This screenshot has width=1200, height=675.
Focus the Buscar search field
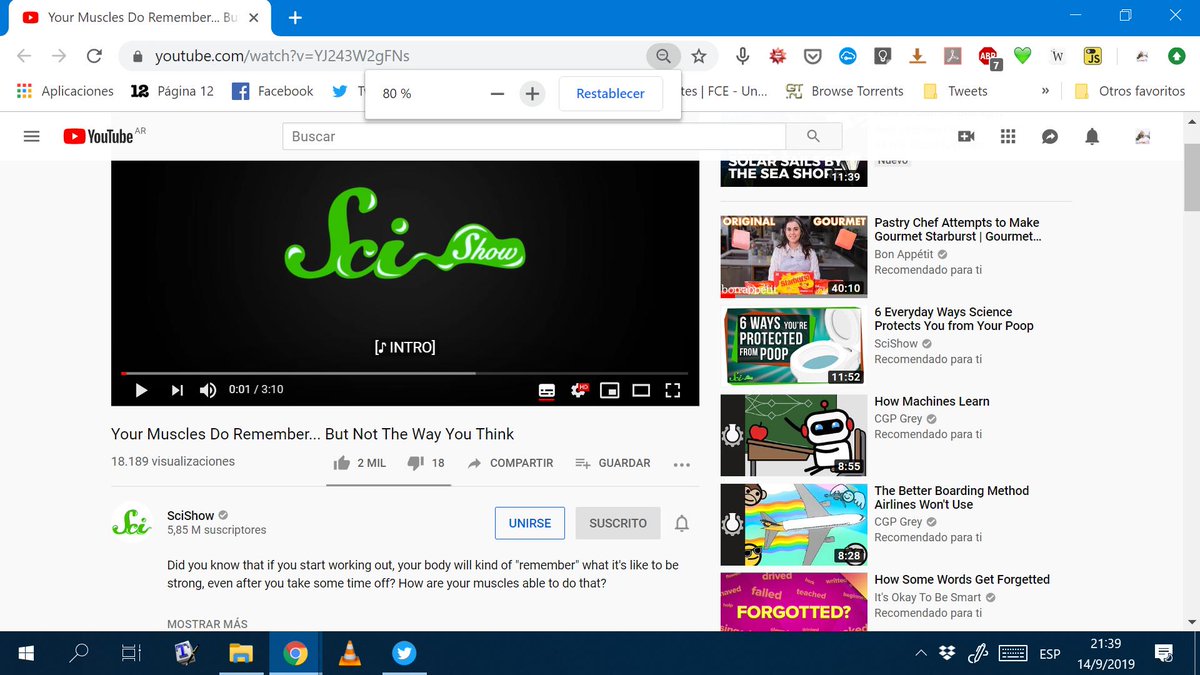pyautogui.click(x=534, y=136)
